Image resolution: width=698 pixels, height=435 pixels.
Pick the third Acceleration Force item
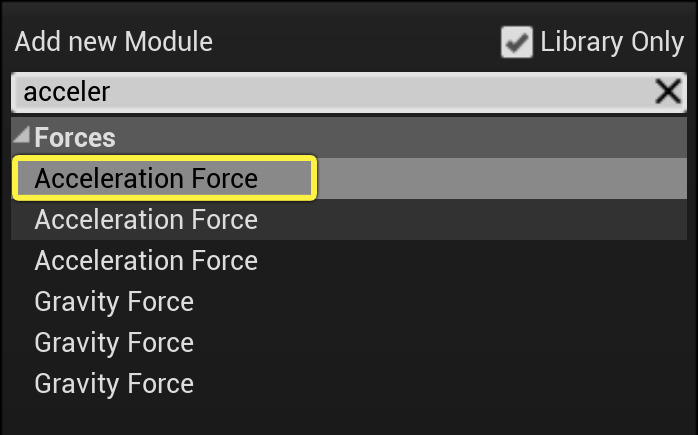coord(146,261)
